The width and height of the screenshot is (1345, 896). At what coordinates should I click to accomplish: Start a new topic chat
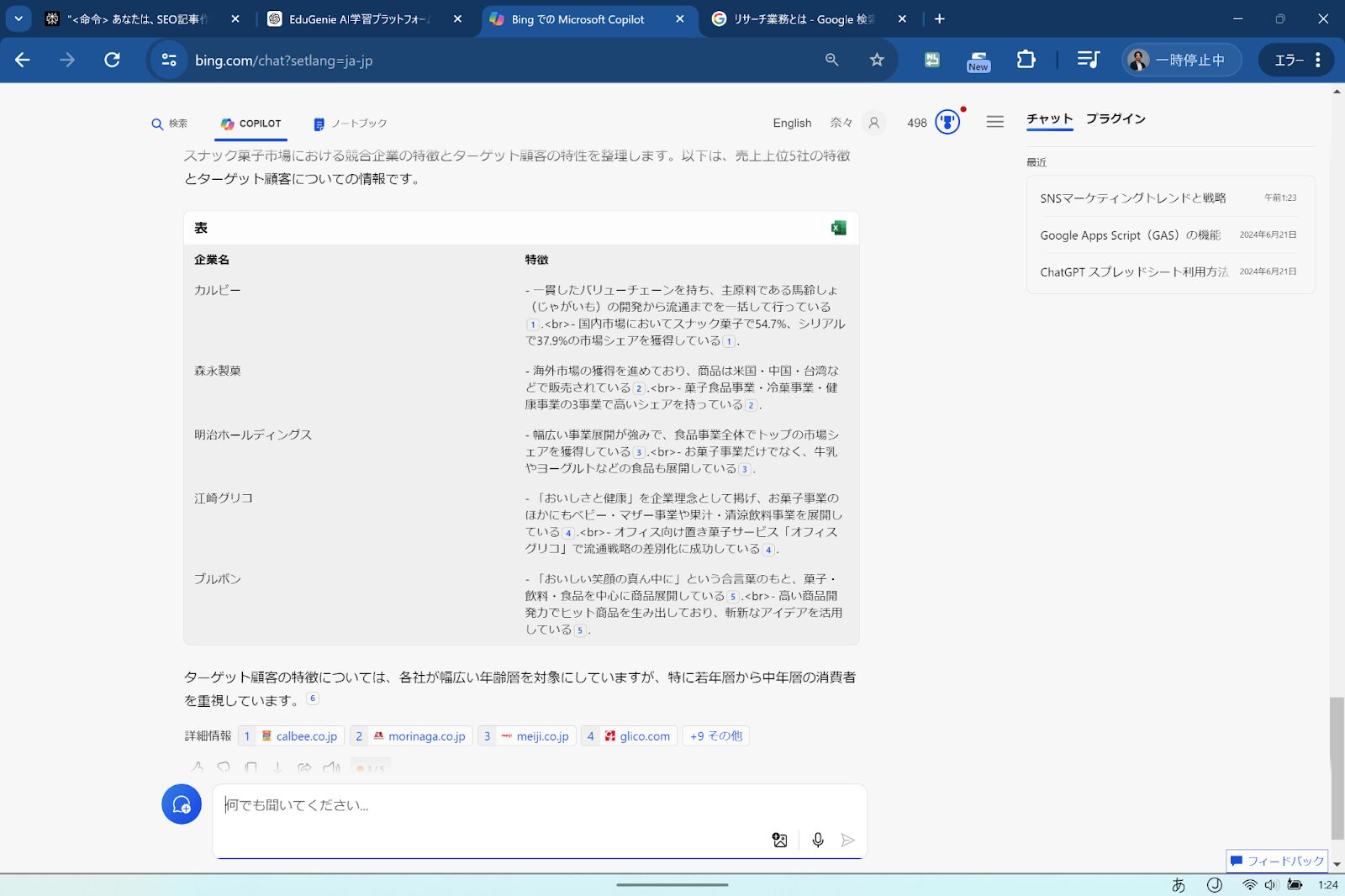pos(182,804)
